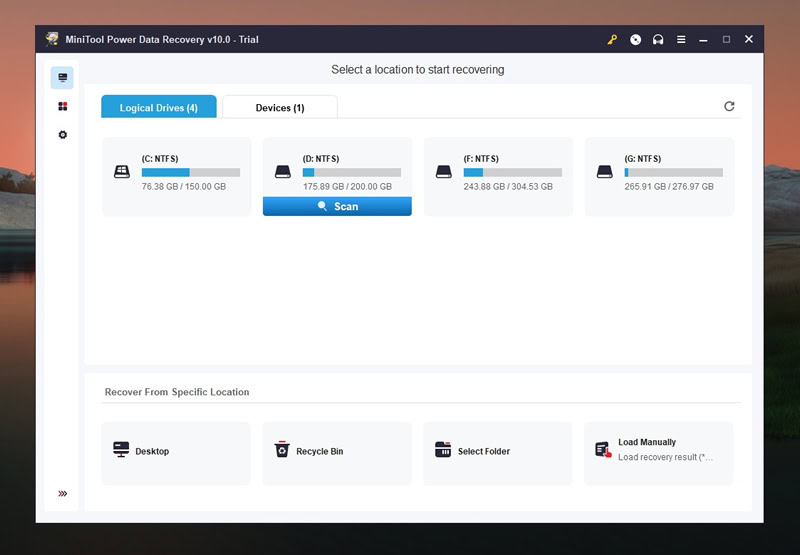The width and height of the screenshot is (800, 555).
Task: Switch to Logical Drives (4) tab
Action: 159,107
